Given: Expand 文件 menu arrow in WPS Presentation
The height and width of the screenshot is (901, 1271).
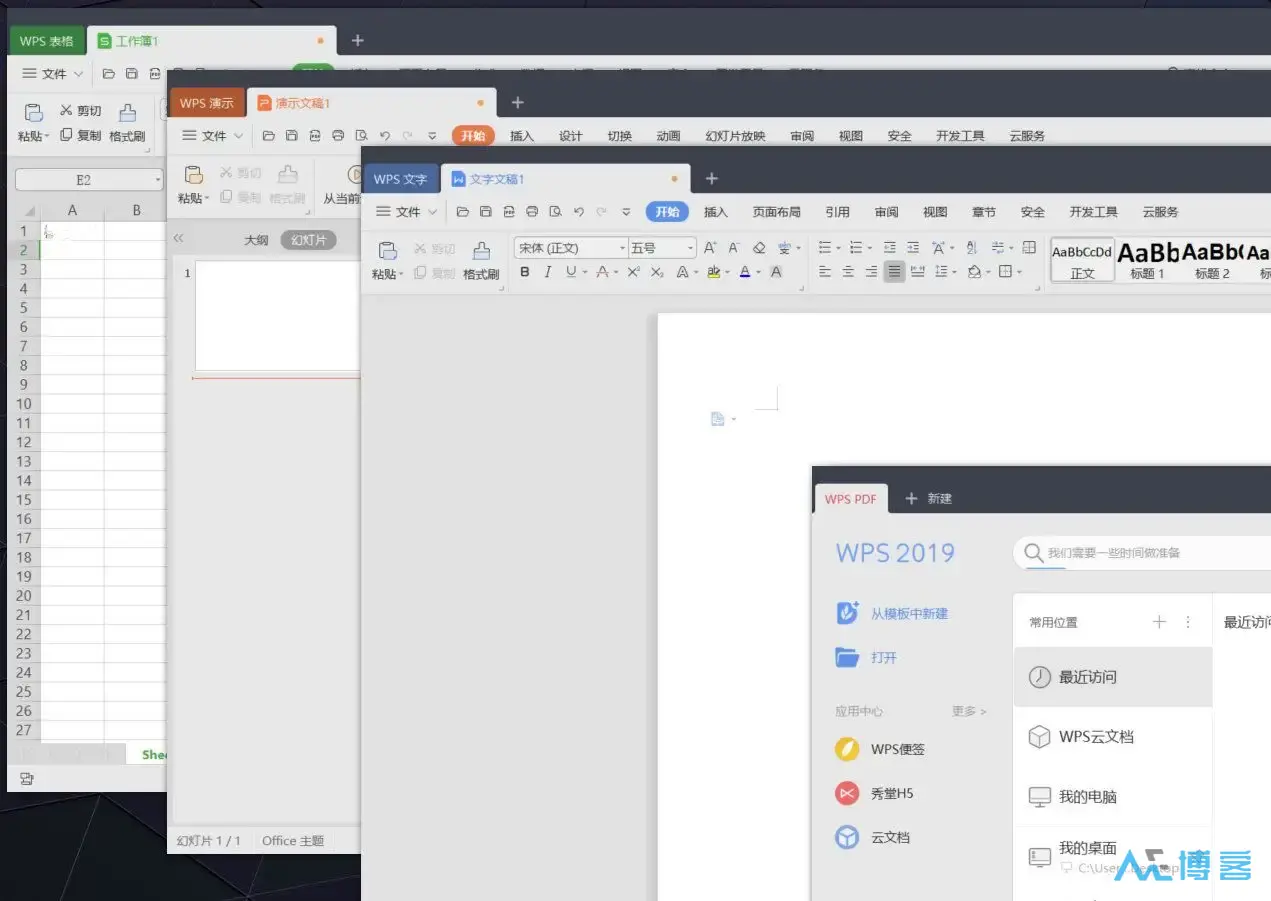Looking at the screenshot, I should [238, 136].
